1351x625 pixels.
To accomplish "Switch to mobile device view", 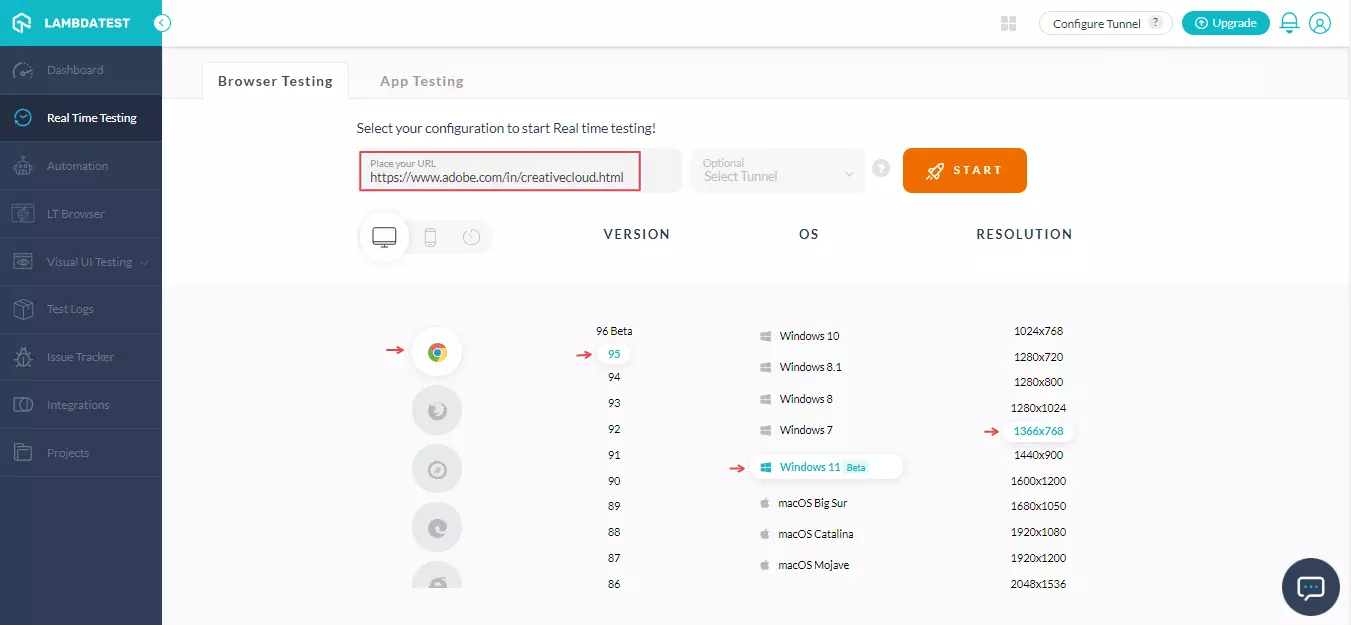I will pos(430,237).
